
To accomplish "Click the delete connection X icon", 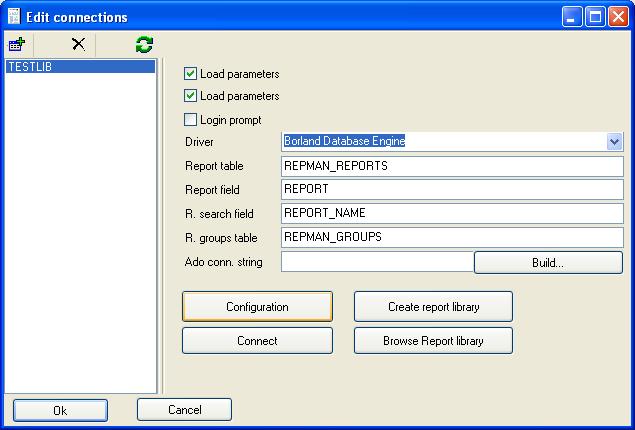I will click(78, 44).
